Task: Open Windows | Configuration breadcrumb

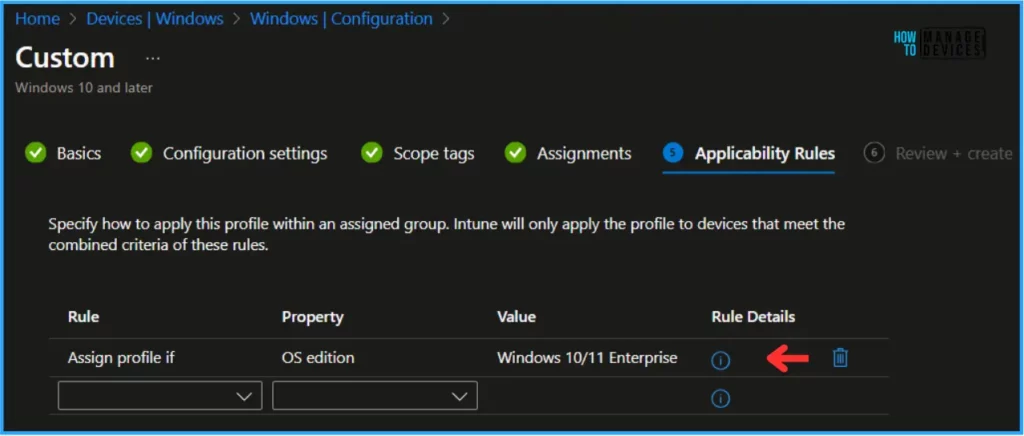Action: point(341,19)
